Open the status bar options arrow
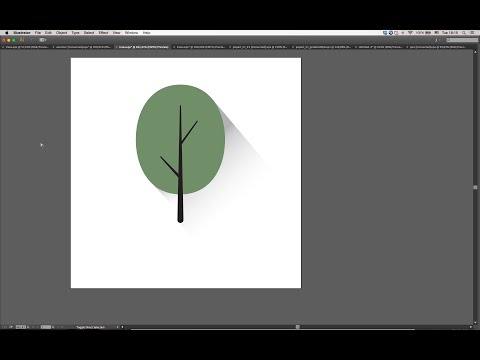480x360 pixels. click(117, 327)
